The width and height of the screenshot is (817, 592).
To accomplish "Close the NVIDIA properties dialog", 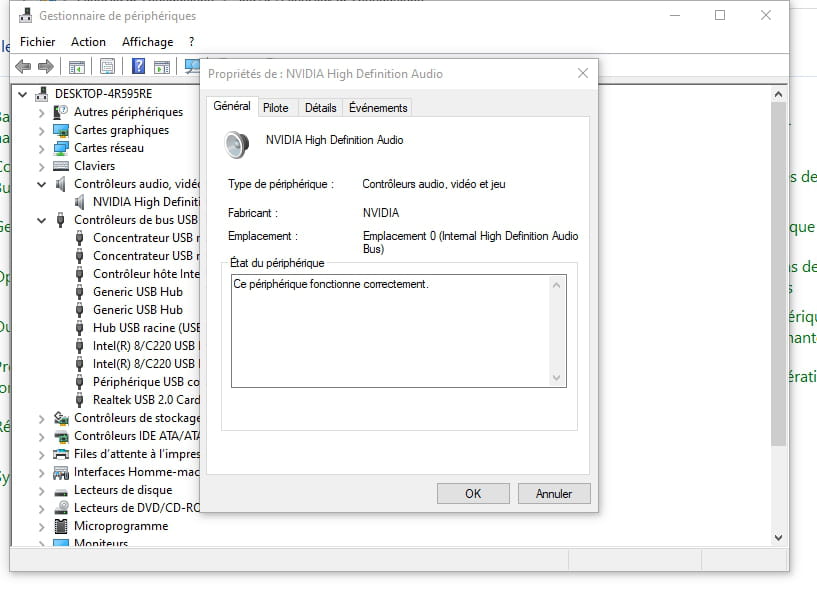I will 583,73.
